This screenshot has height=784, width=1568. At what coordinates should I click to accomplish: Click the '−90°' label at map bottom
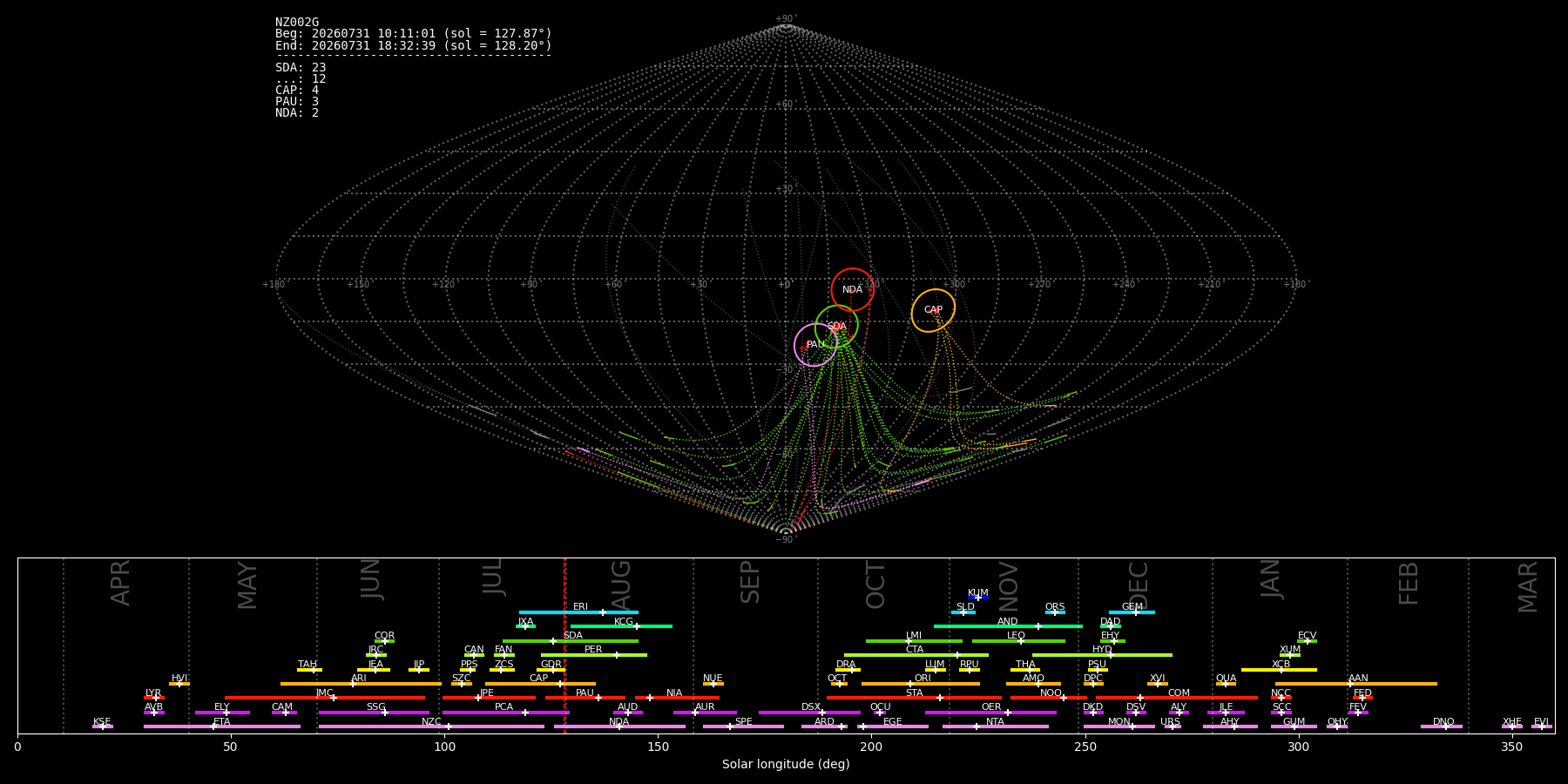[x=786, y=540]
